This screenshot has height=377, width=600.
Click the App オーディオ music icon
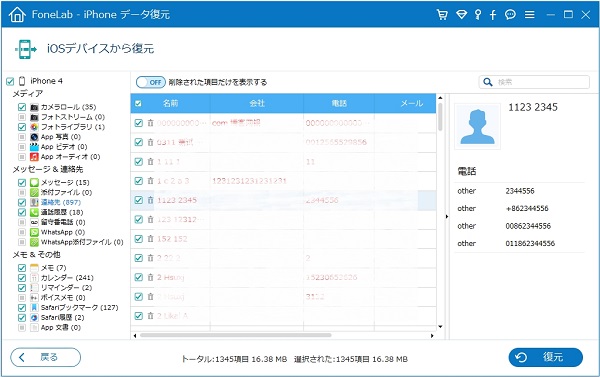[x=34, y=157]
